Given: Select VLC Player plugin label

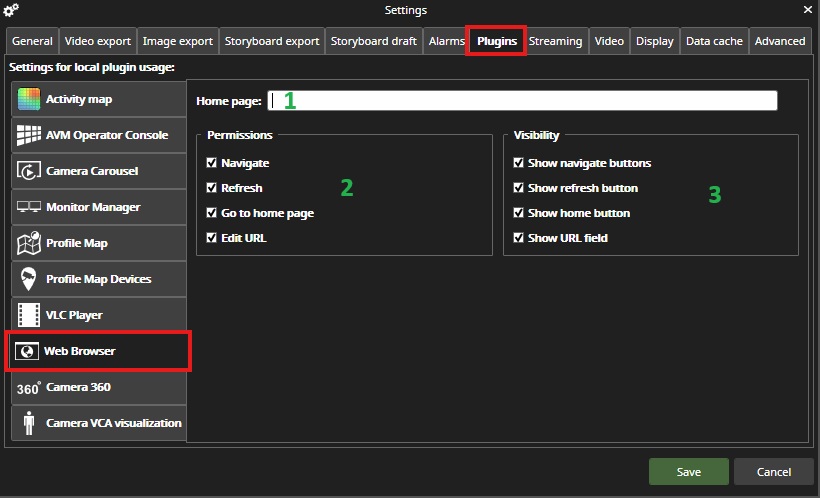Looking at the screenshot, I should [x=74, y=315].
